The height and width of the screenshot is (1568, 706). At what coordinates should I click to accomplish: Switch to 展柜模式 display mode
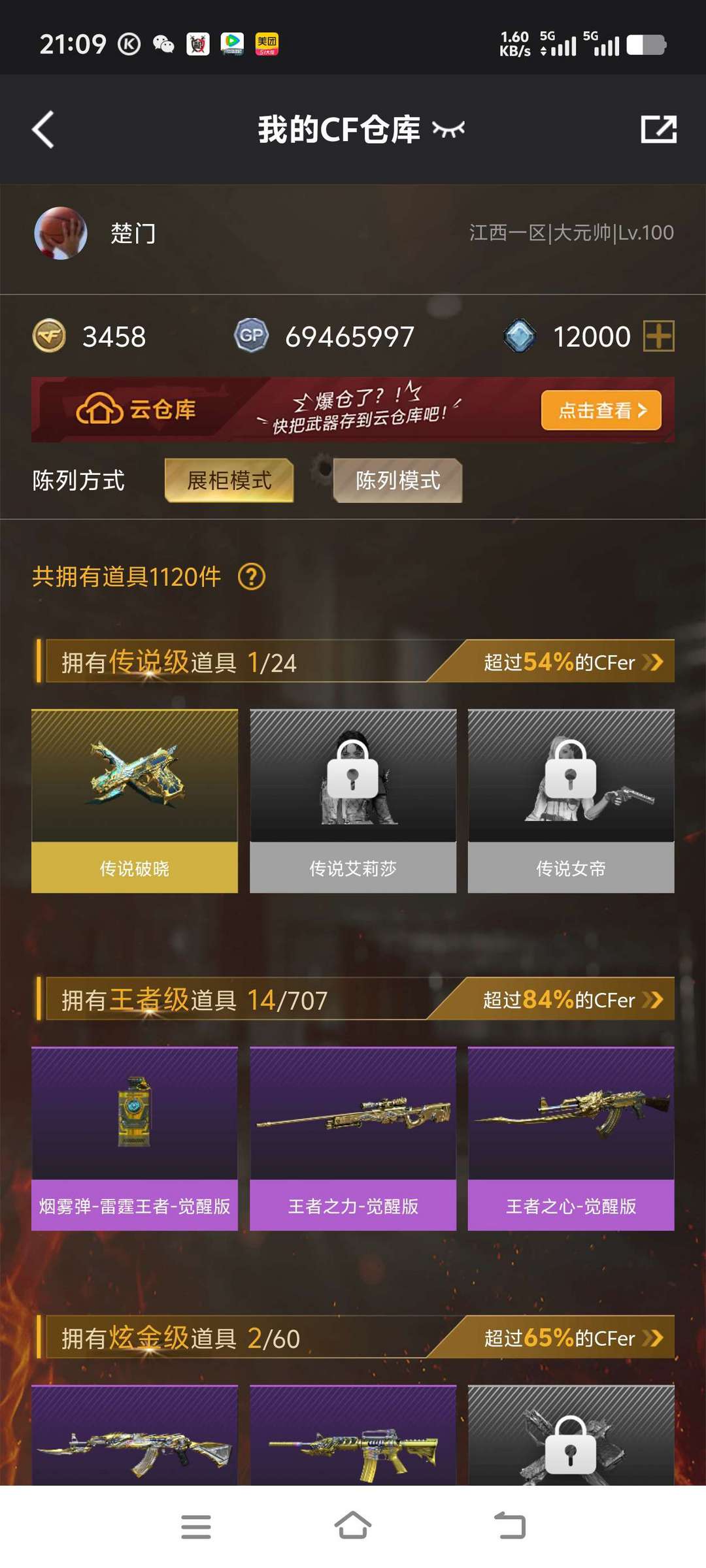229,480
